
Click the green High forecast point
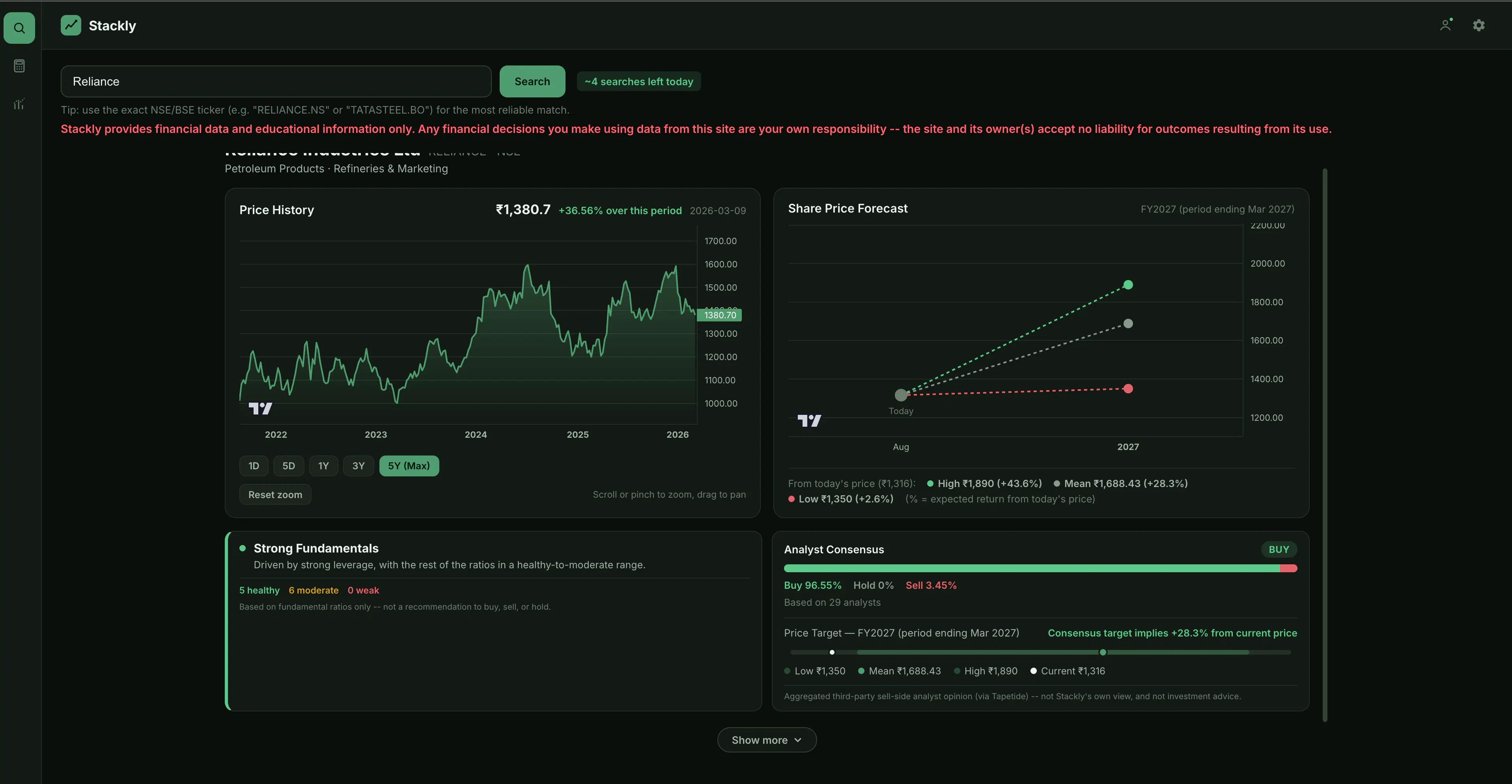(x=1128, y=285)
